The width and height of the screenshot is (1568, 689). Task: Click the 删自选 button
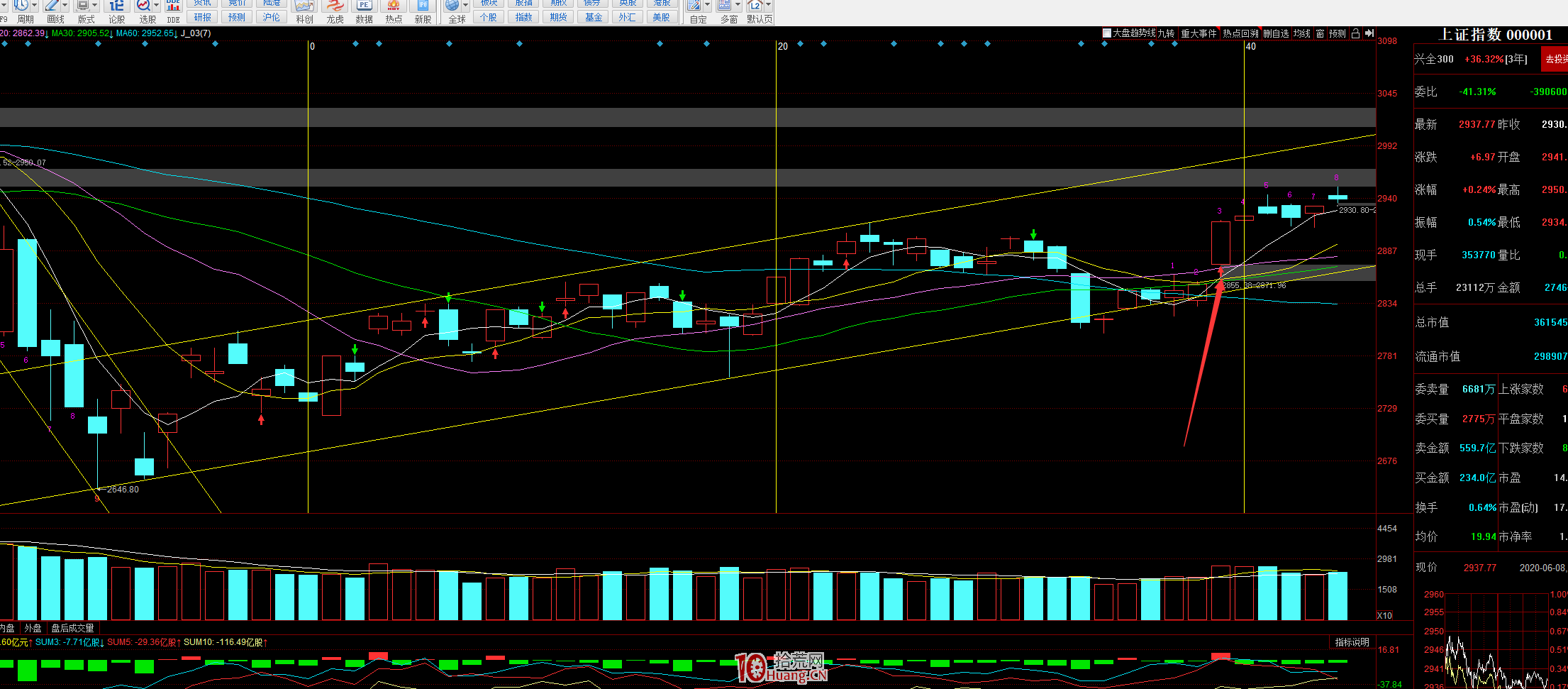pos(1276,33)
